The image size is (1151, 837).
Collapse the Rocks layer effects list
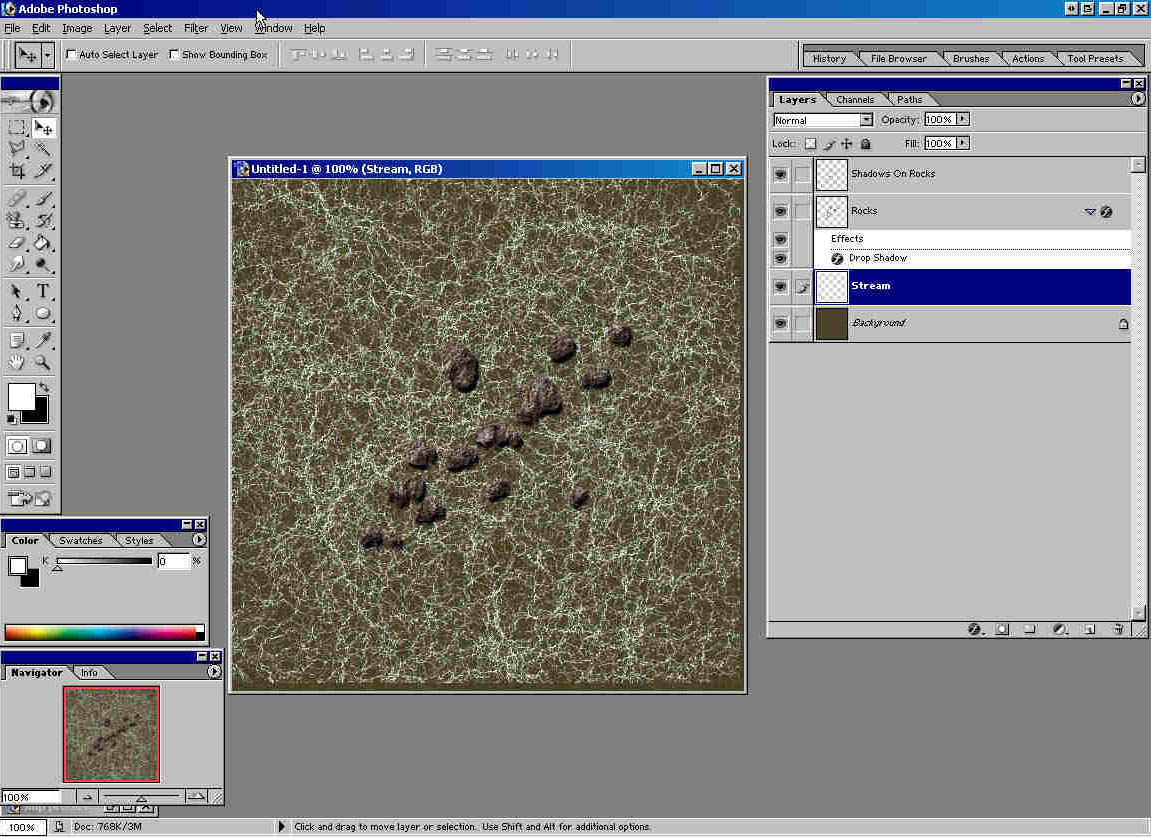pos(1090,212)
